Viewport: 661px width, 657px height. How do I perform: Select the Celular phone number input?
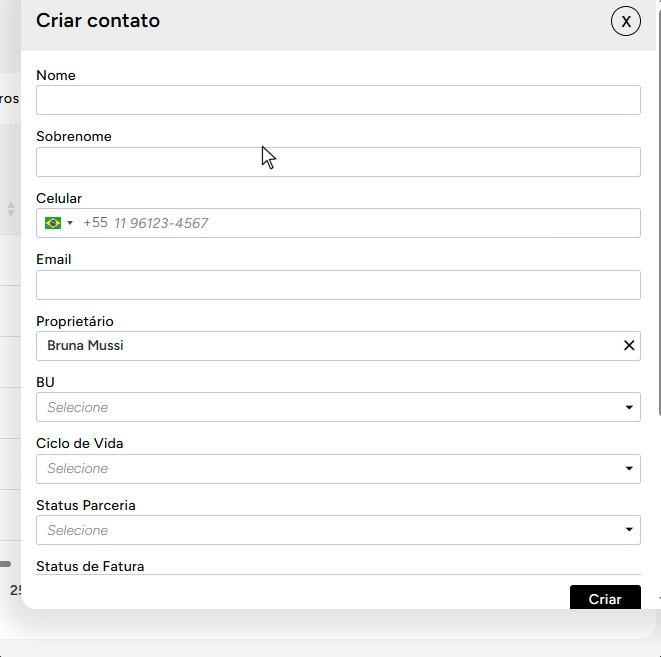pos(370,223)
